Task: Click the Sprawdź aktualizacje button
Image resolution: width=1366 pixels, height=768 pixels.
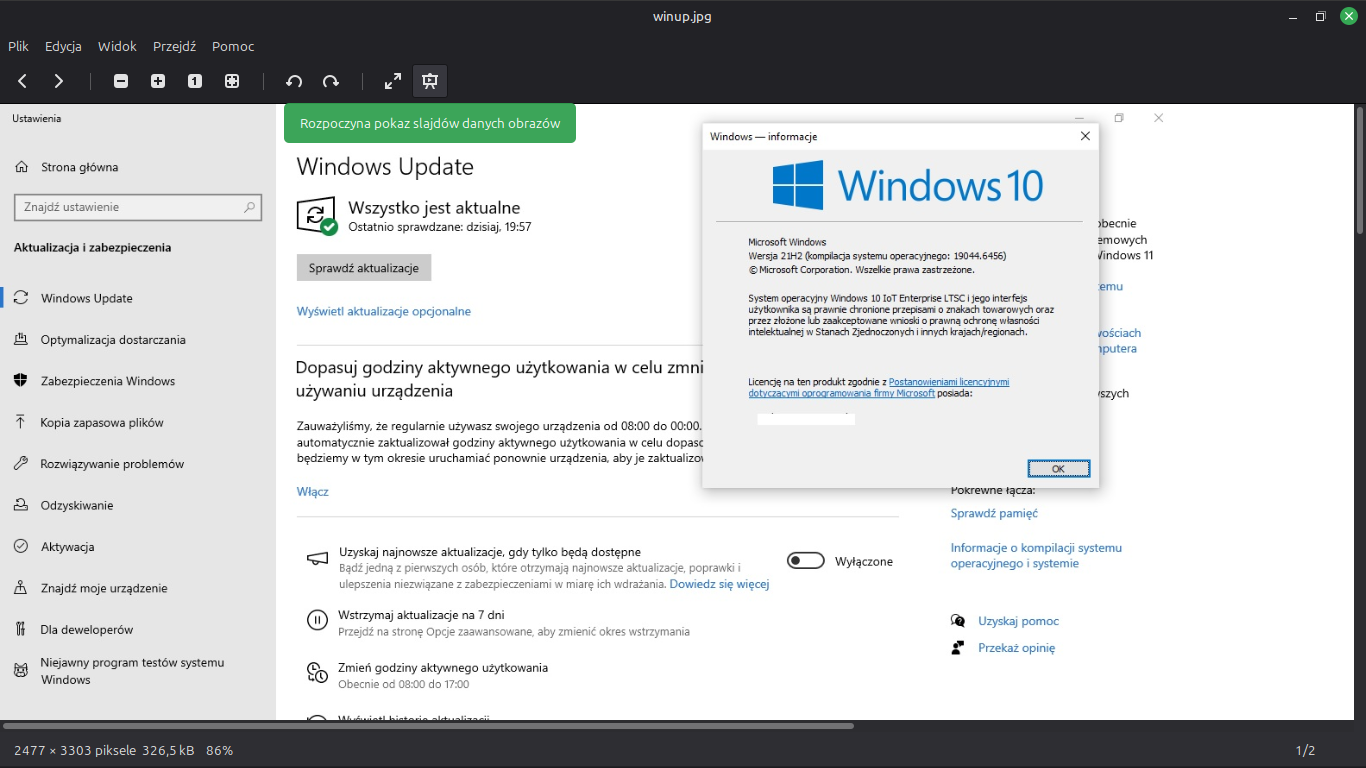Action: [x=364, y=268]
